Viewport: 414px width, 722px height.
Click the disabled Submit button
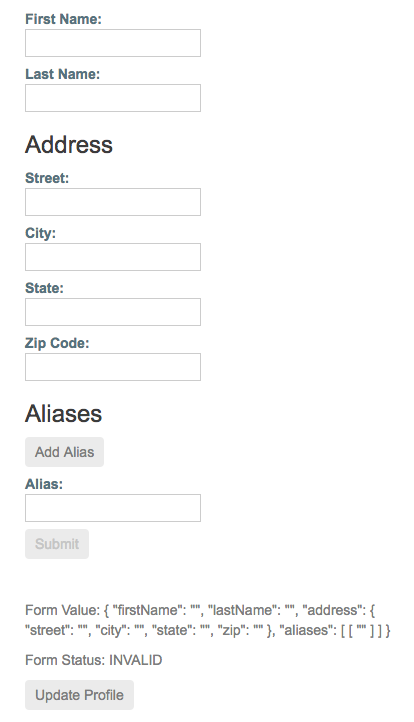tap(57, 544)
